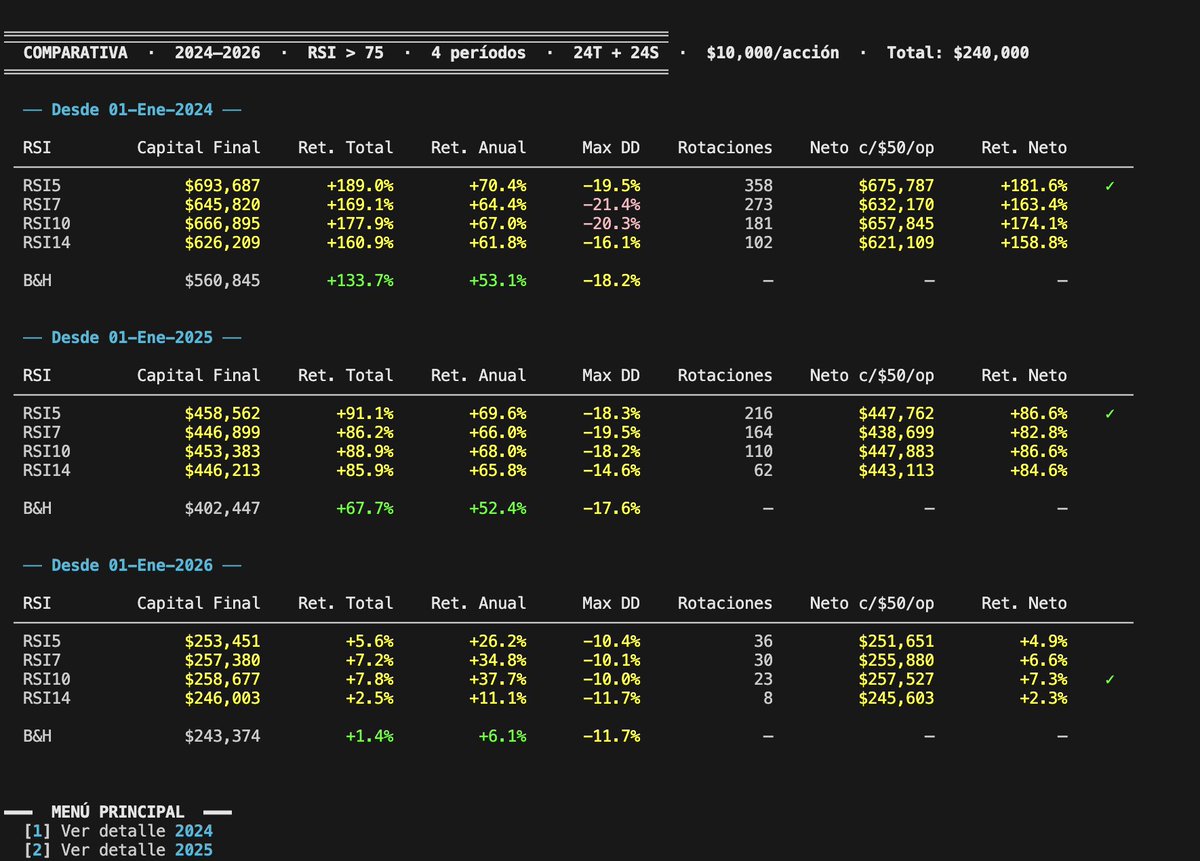
Task: Click the MENÚ PRINCIPAL heading
Action: (x=118, y=812)
